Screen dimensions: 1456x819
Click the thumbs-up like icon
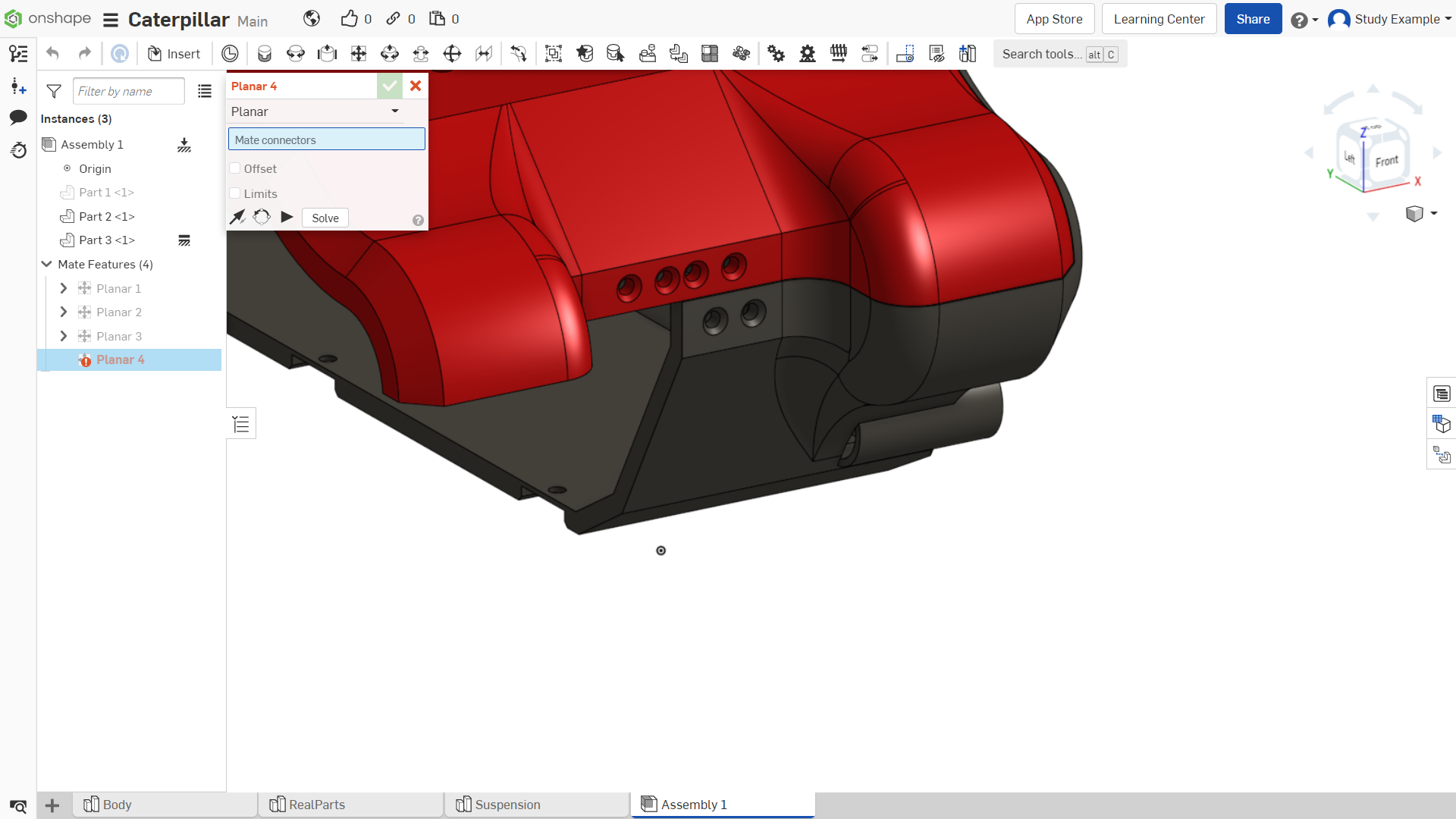pos(349,19)
